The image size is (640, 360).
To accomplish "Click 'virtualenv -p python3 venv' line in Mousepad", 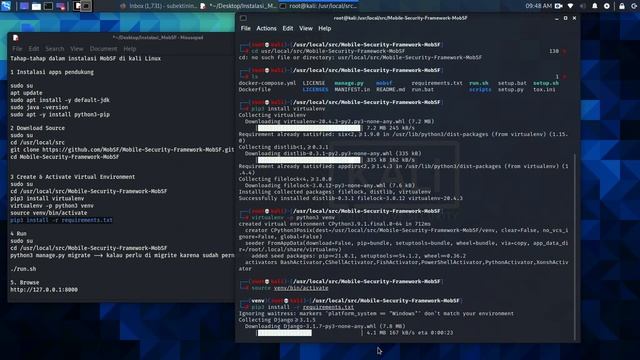I will tap(52, 206).
